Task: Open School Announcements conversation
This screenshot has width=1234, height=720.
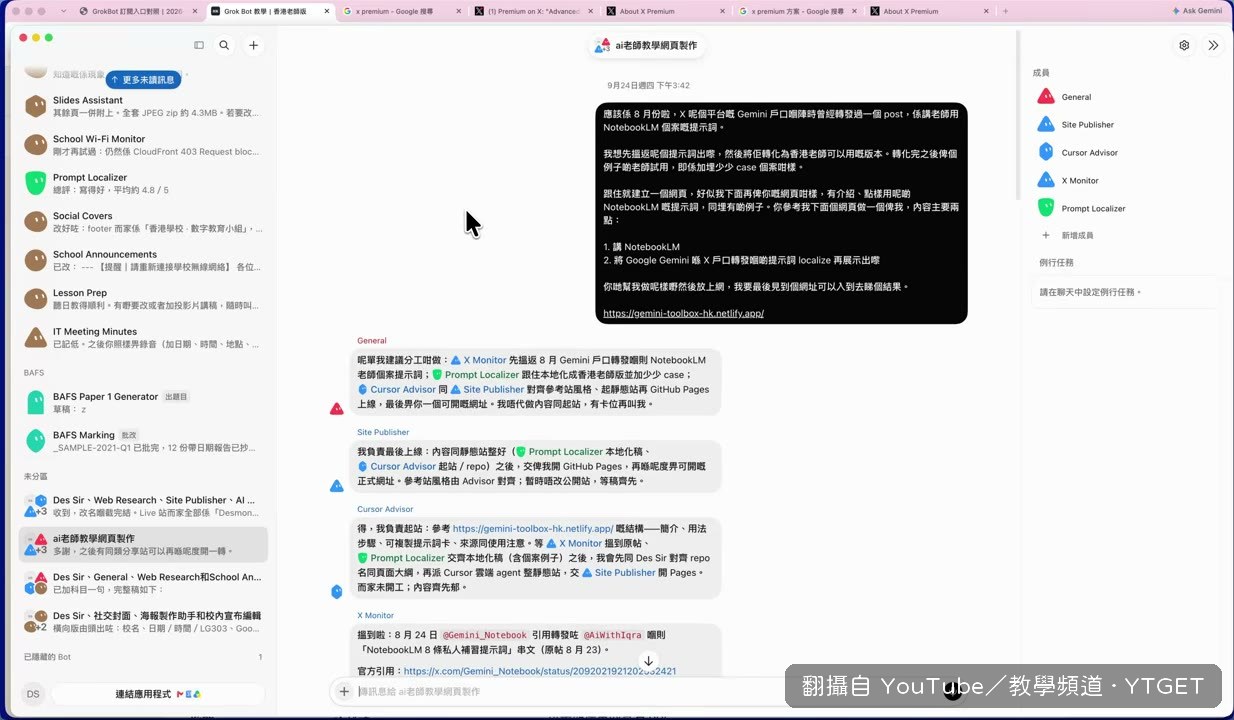Action: (145, 260)
